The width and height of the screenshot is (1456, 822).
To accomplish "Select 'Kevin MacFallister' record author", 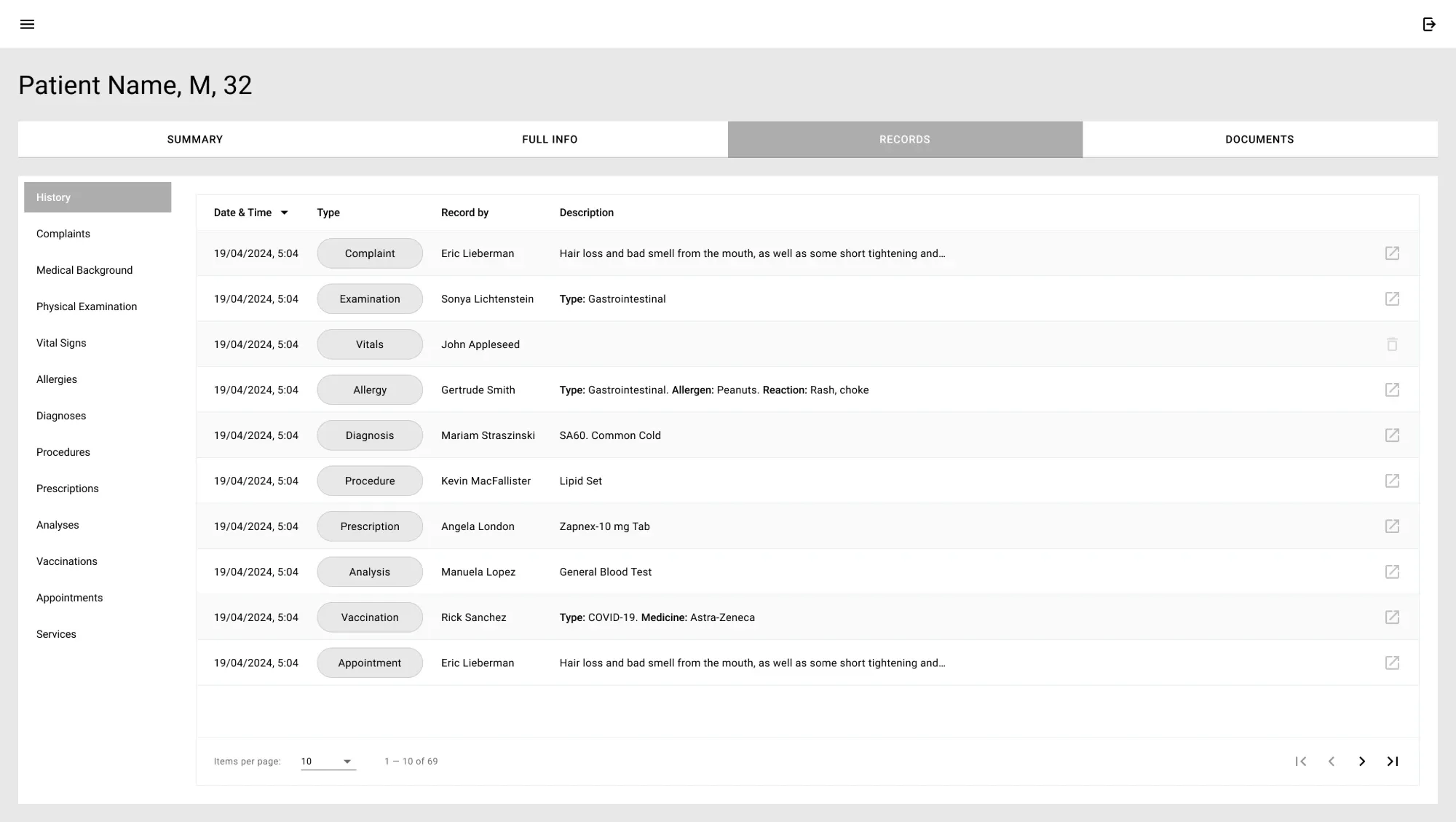I will pos(486,481).
